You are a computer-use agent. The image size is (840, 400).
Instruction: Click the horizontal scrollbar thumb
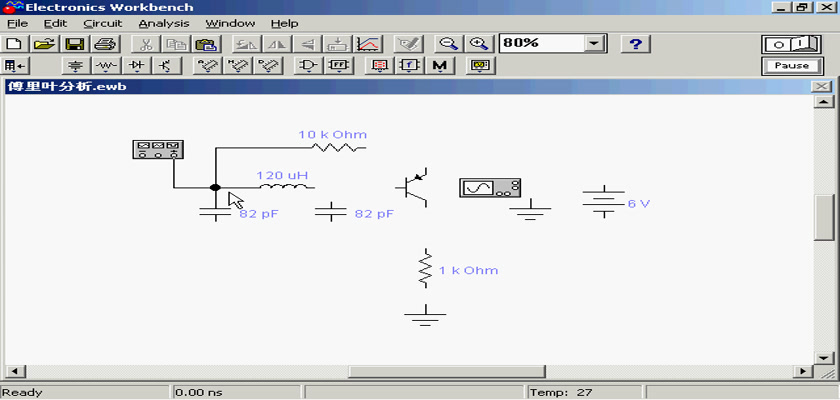[x=447, y=371]
